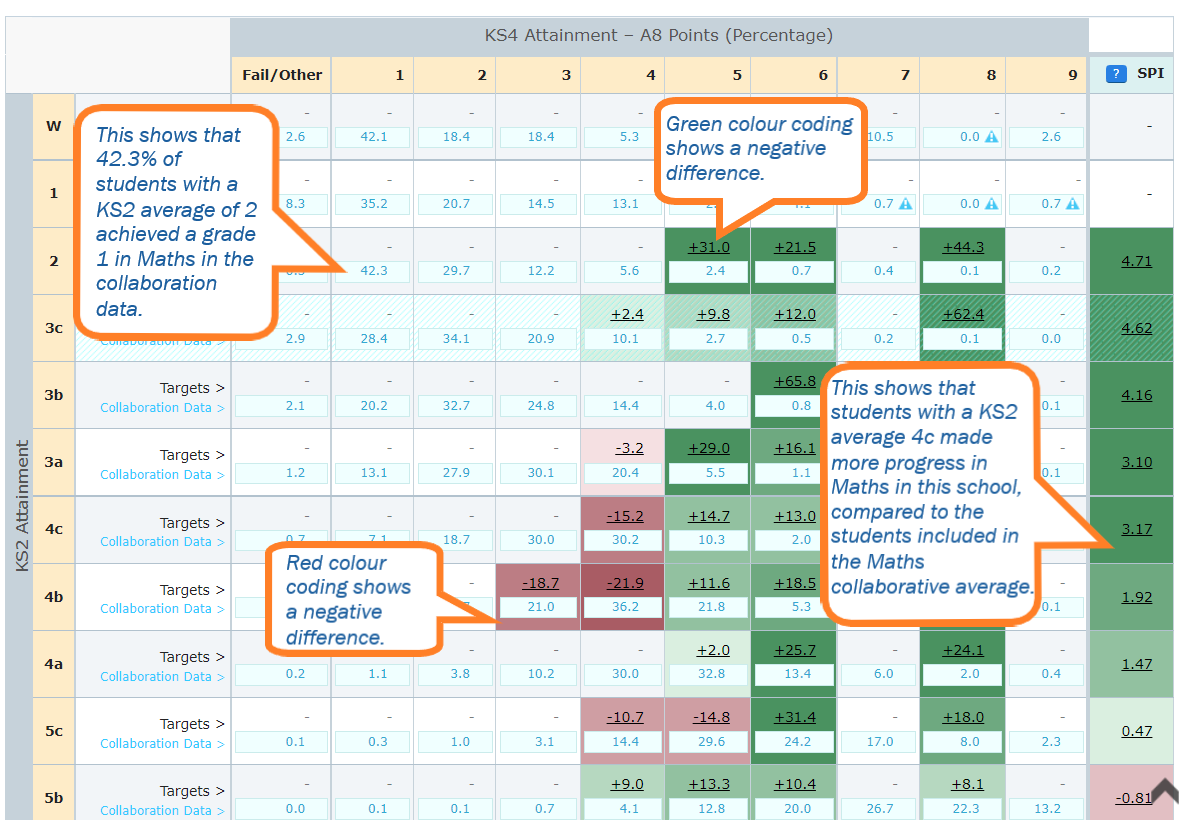Click the Collaboration Data link for row 3a

(x=160, y=475)
